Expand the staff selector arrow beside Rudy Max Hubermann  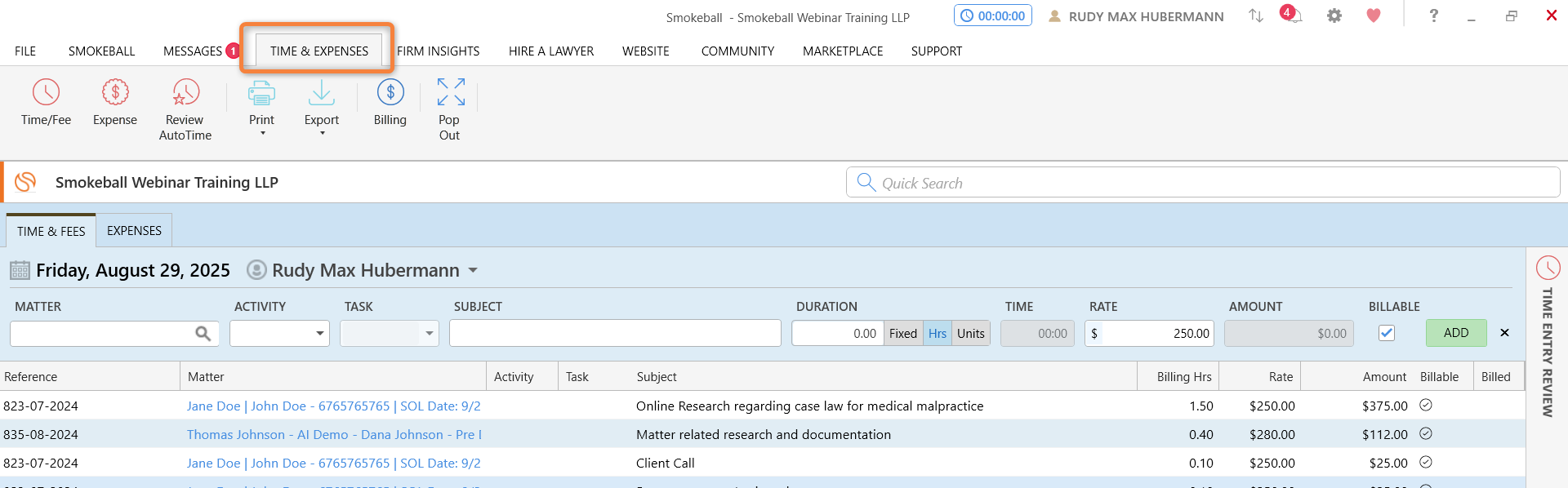coord(473,270)
